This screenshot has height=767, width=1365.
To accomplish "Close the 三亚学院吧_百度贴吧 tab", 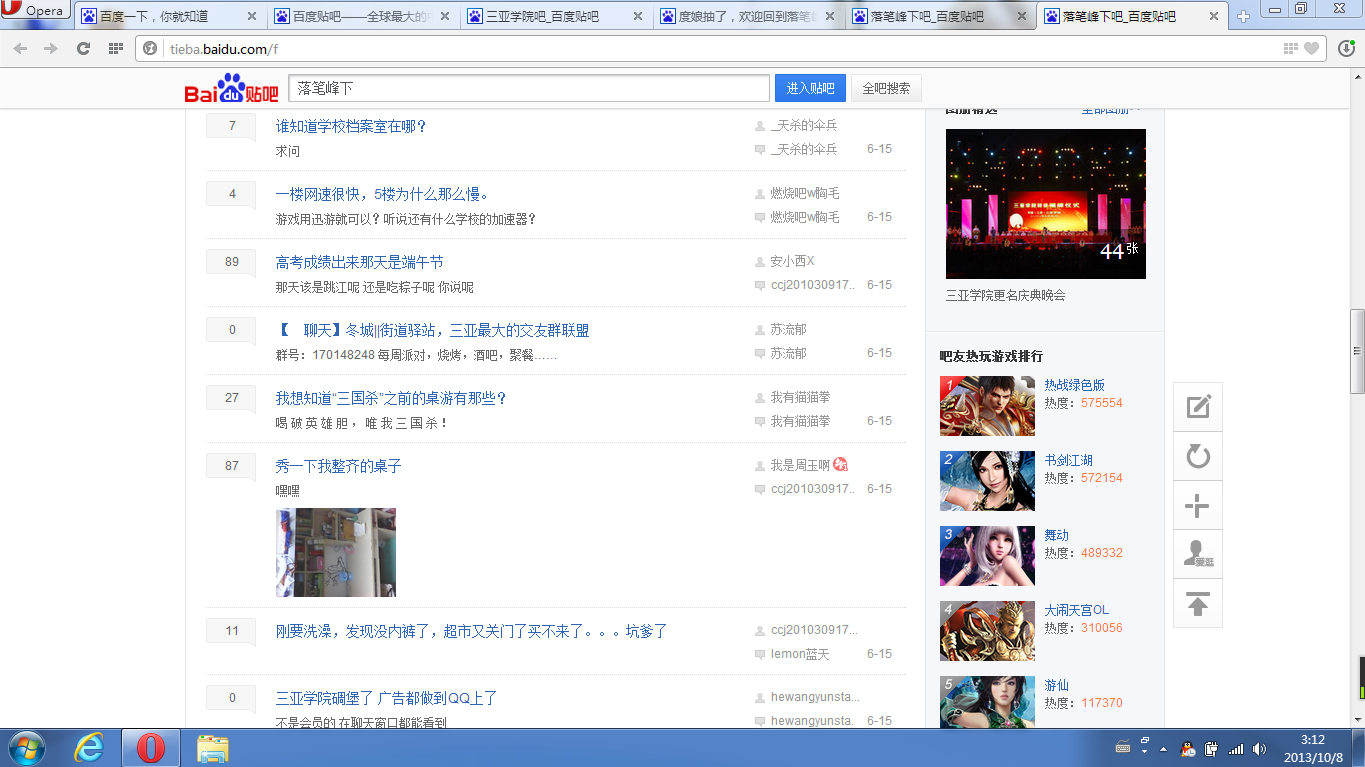I will (636, 17).
